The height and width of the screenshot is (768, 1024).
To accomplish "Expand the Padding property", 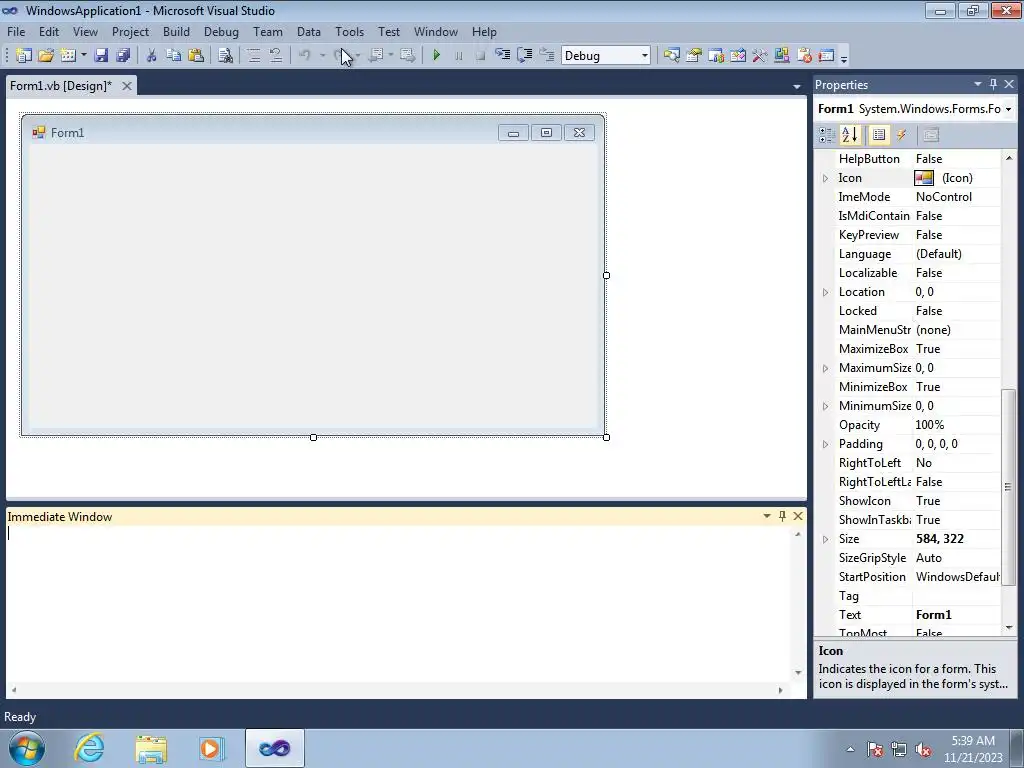I will (825, 443).
